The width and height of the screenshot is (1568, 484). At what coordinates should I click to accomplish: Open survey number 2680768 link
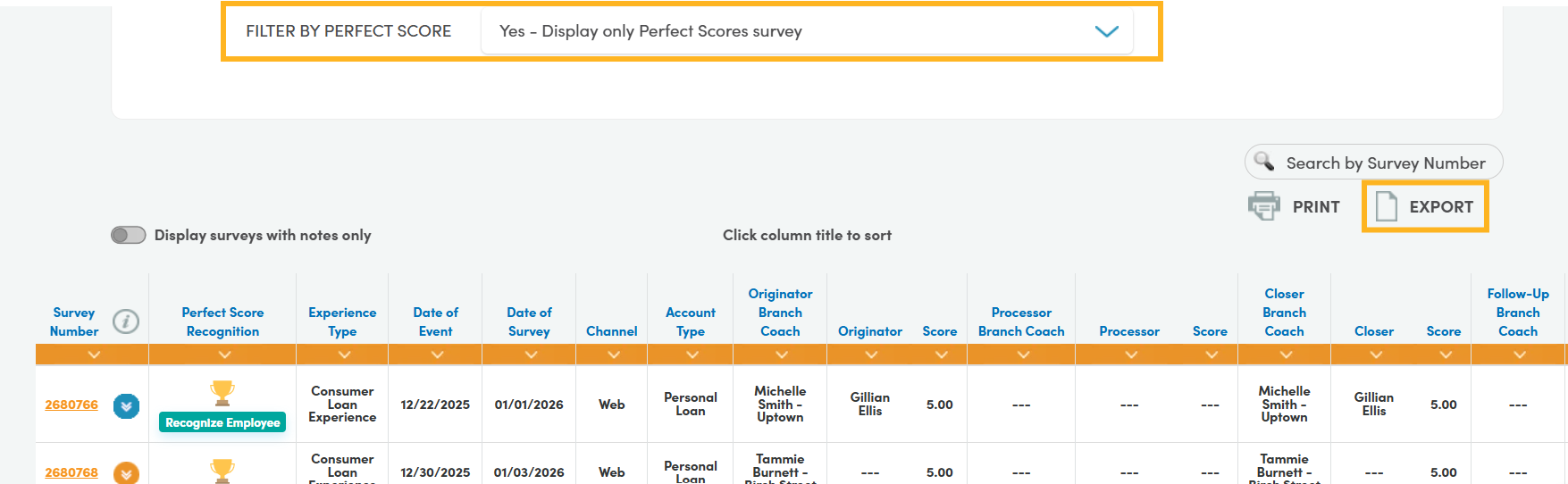click(71, 472)
